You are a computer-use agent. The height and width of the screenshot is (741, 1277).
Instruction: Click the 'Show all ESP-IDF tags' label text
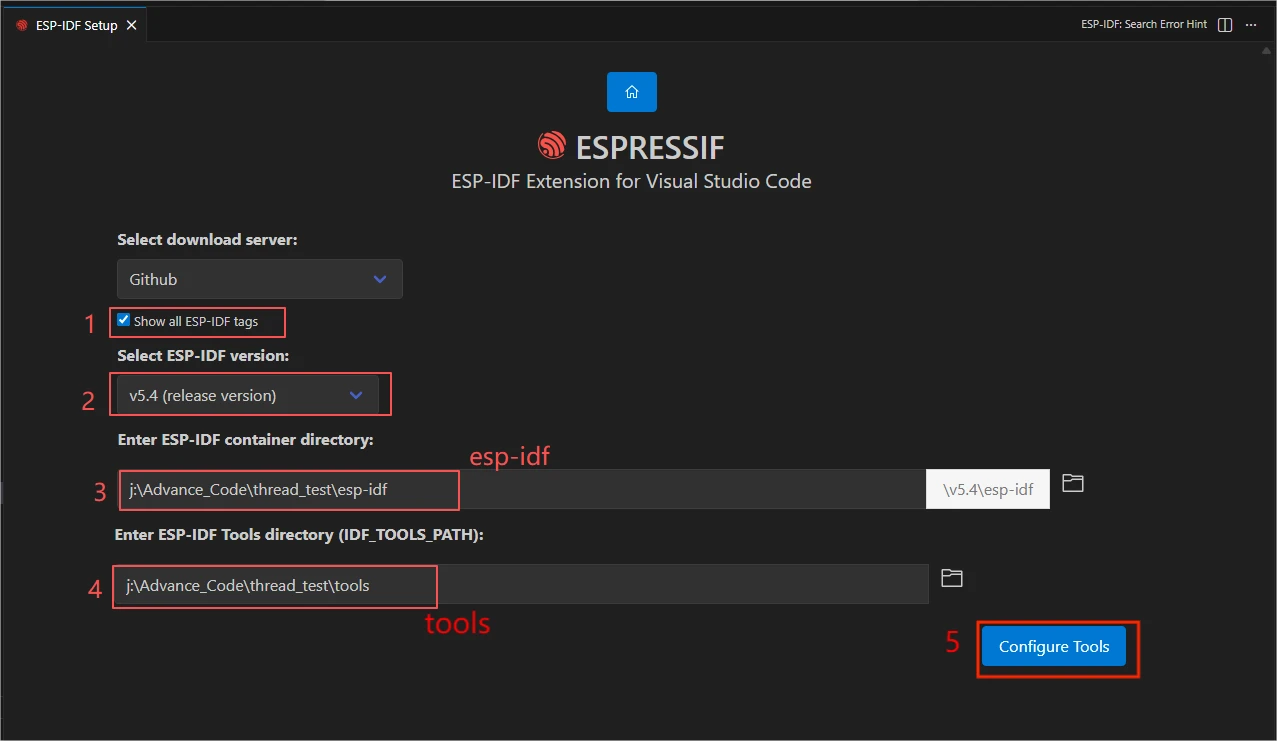196,322
